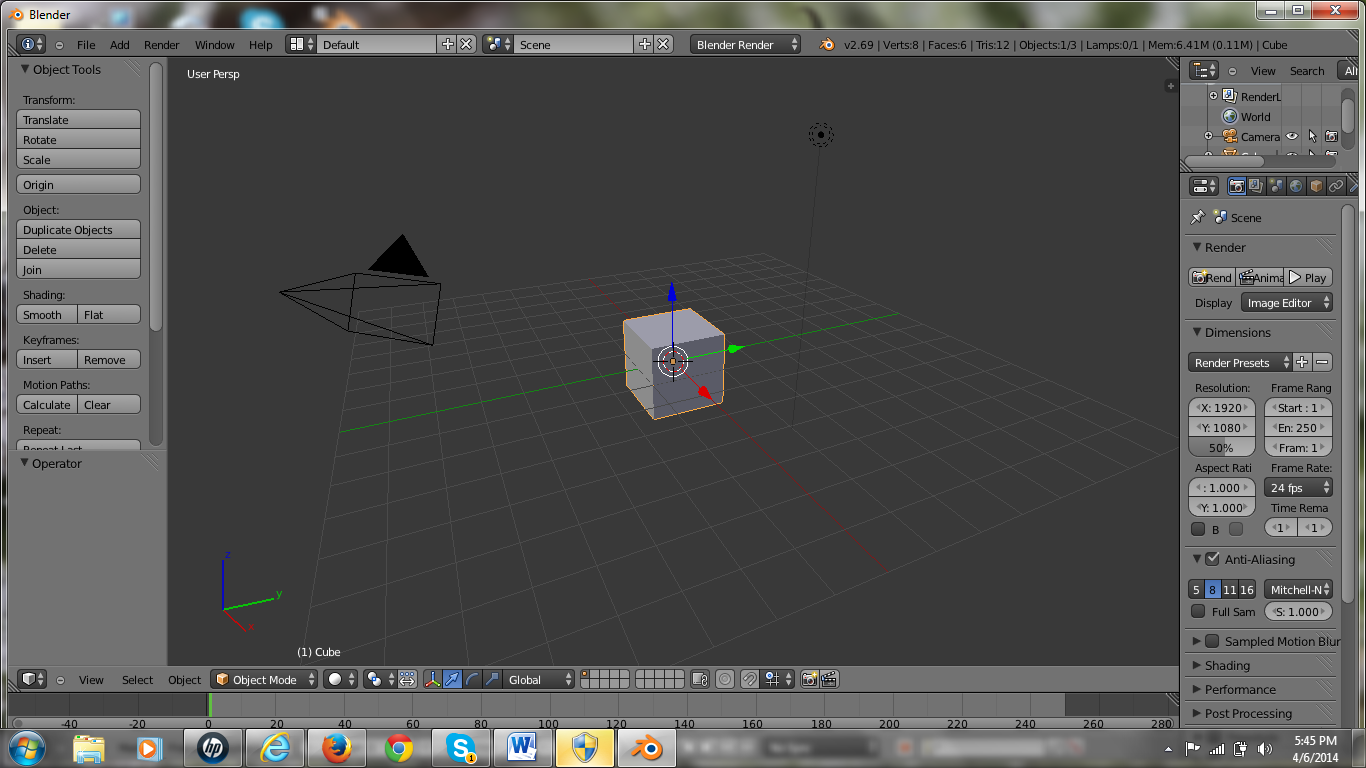Switch to the Object properties tab
The width and height of the screenshot is (1366, 768).
(1315, 186)
